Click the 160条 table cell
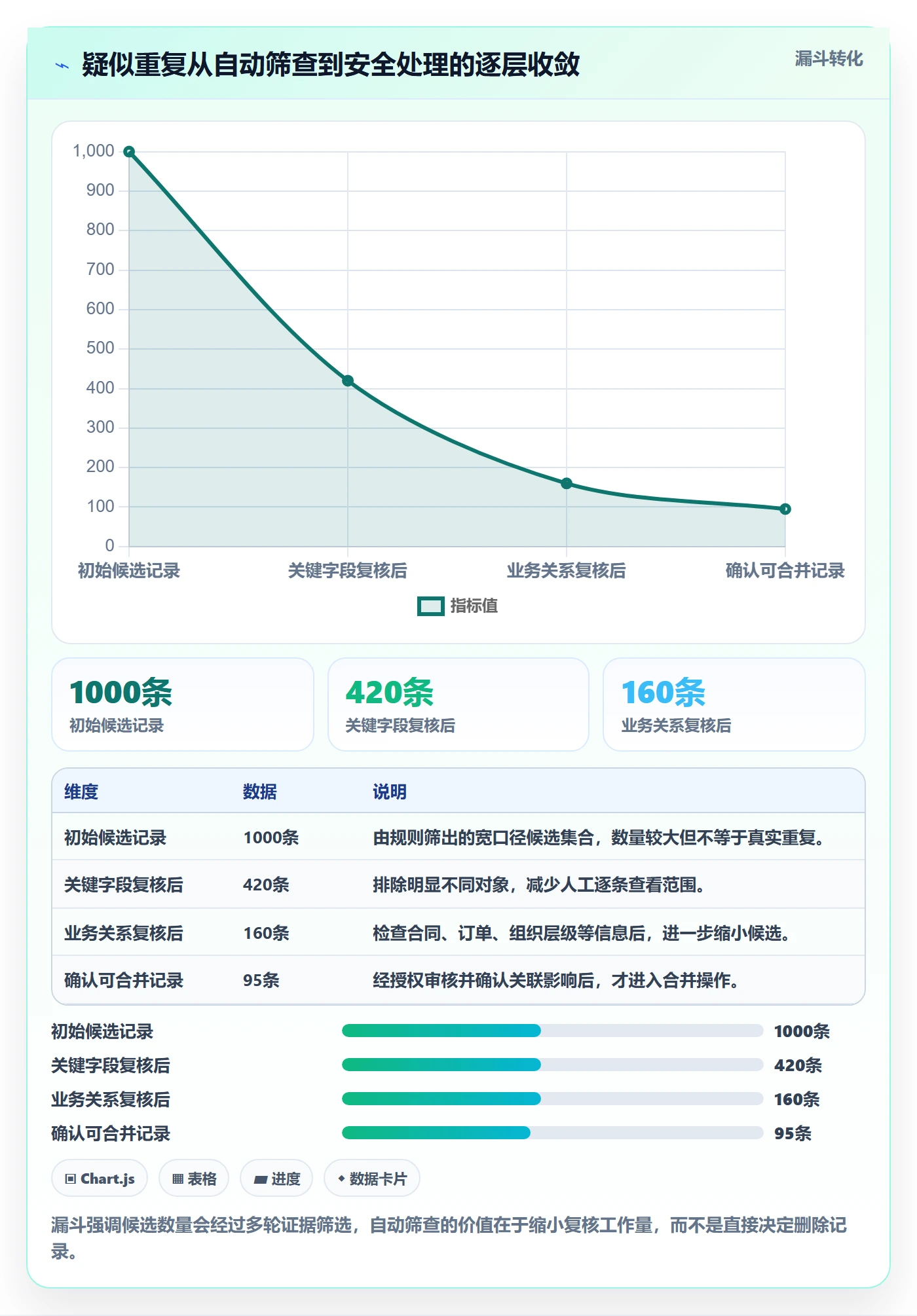Image resolution: width=917 pixels, height=1316 pixels. 266,934
